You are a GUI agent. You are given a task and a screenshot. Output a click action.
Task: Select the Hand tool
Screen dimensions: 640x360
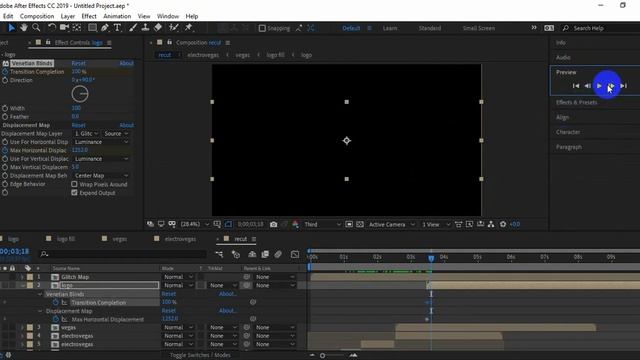[x=24, y=27]
